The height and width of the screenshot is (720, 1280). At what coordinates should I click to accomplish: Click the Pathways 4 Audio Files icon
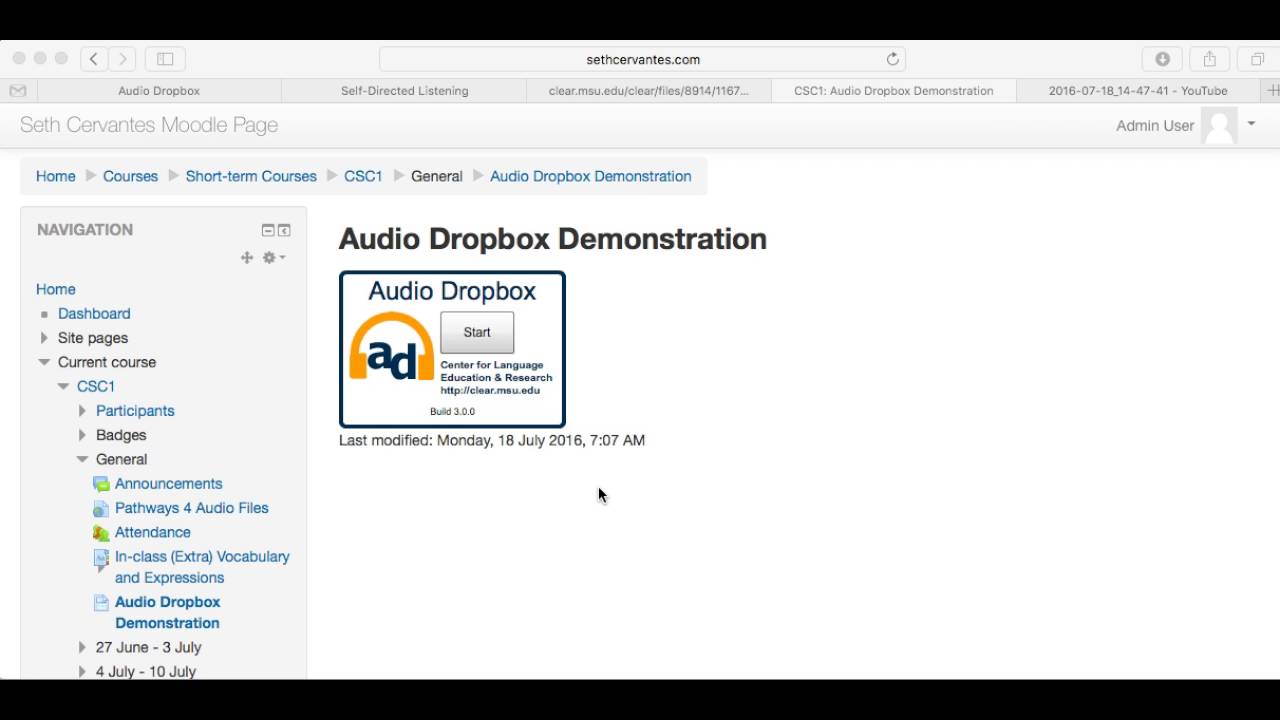coord(101,508)
